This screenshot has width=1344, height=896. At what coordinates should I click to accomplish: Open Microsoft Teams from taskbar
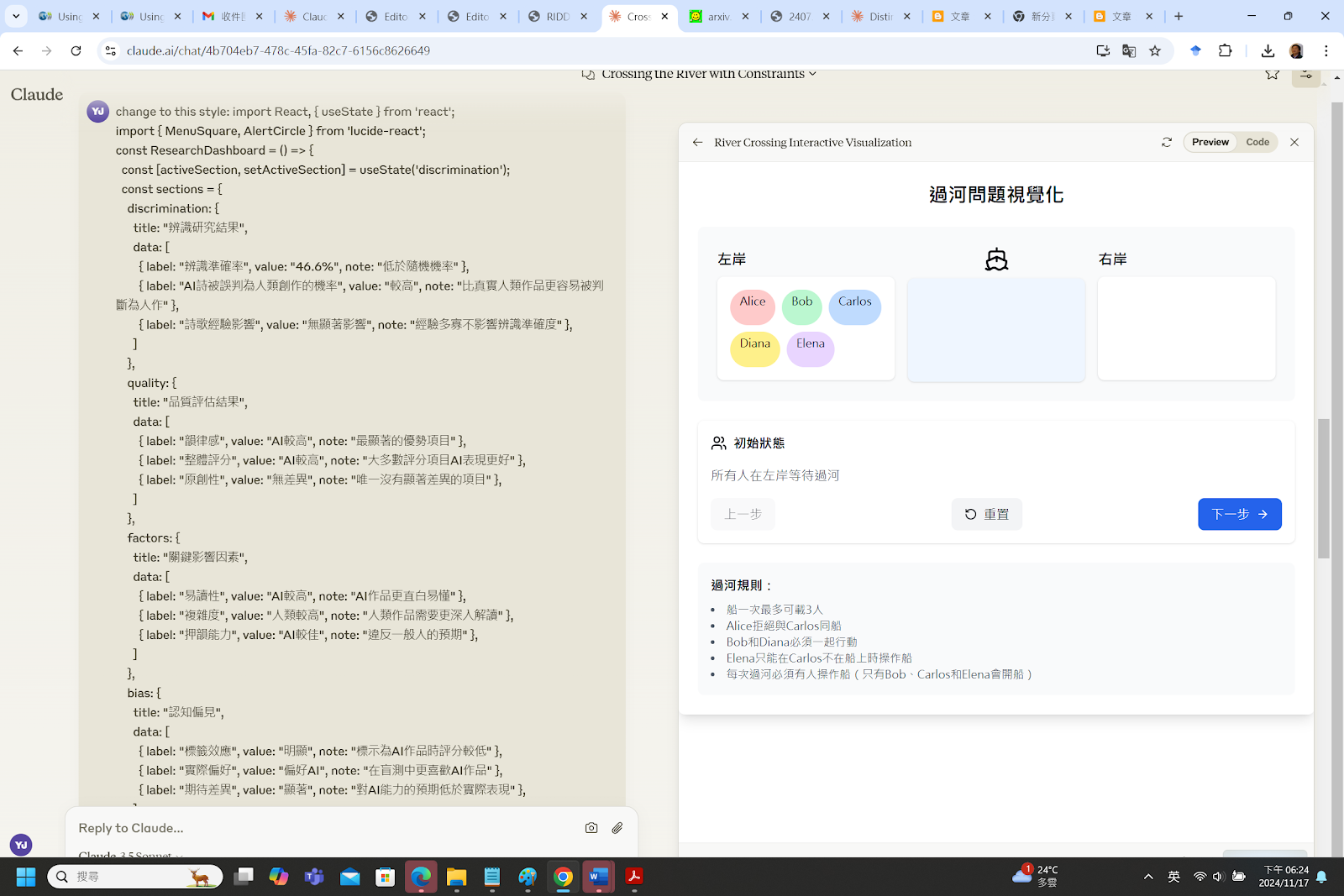coord(314,877)
